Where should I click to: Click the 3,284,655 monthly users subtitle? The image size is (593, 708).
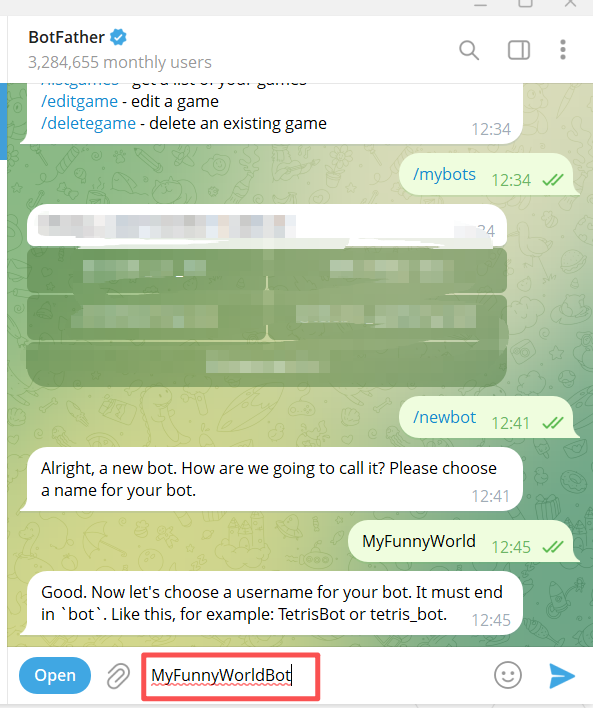pos(120,62)
